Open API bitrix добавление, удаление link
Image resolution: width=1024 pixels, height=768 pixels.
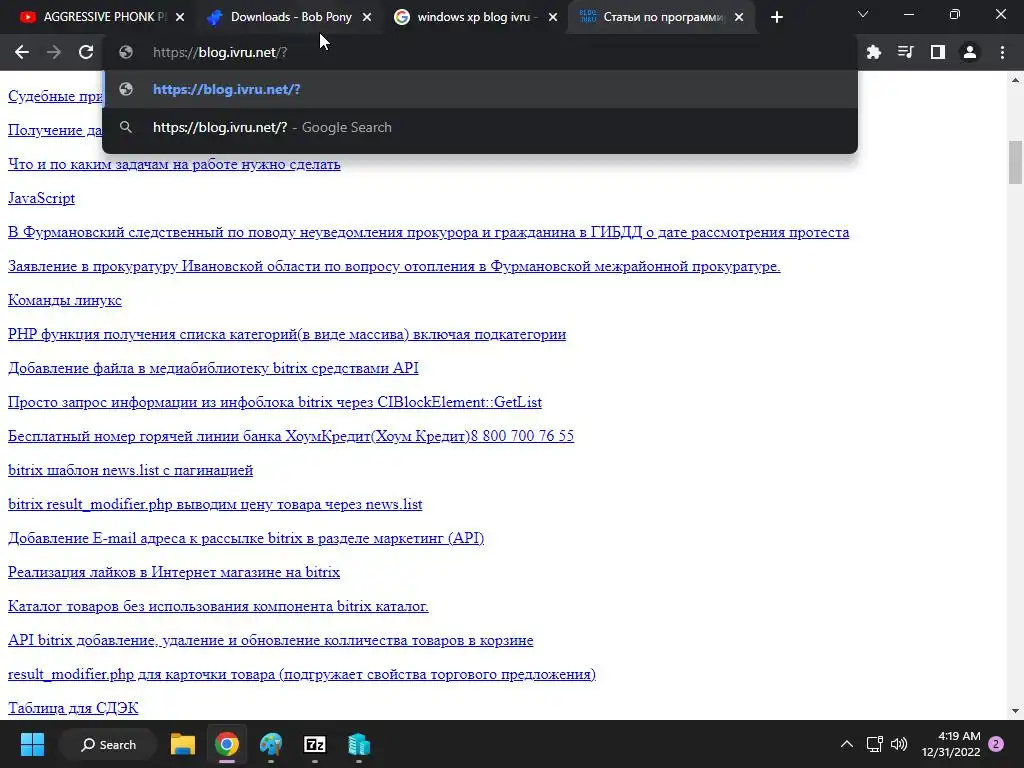[x=270, y=640]
